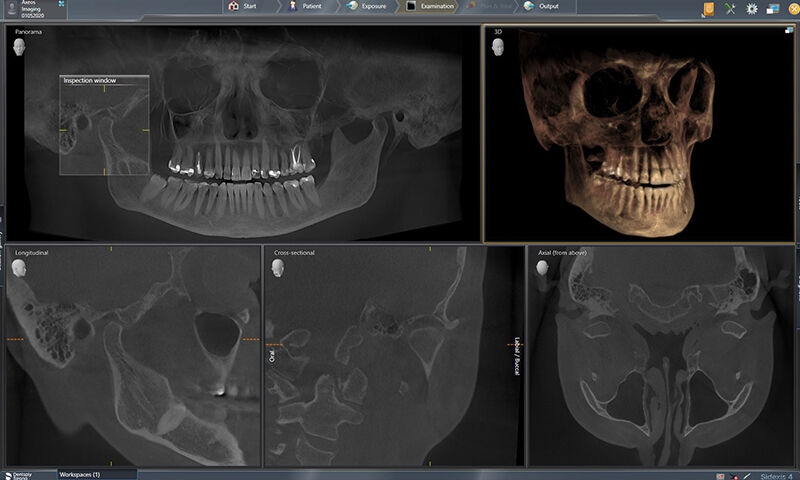The image size is (800, 480).
Task: Open the tools wrench icon in top bar
Action: [731, 9]
